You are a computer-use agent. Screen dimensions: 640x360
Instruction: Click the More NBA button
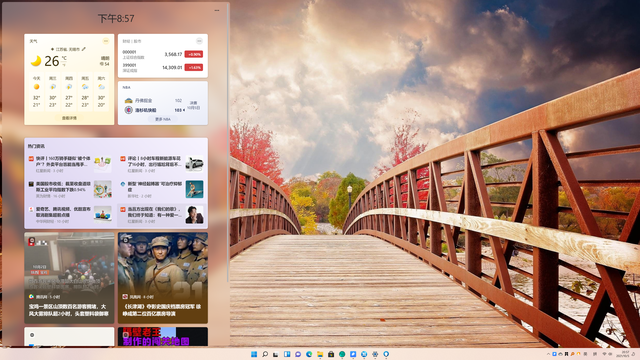(162, 119)
